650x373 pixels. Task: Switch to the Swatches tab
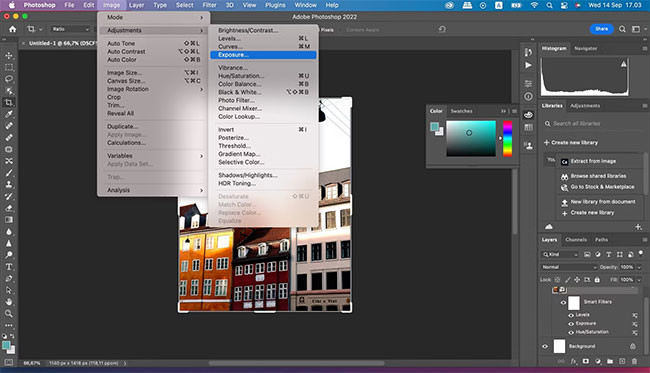[461, 111]
